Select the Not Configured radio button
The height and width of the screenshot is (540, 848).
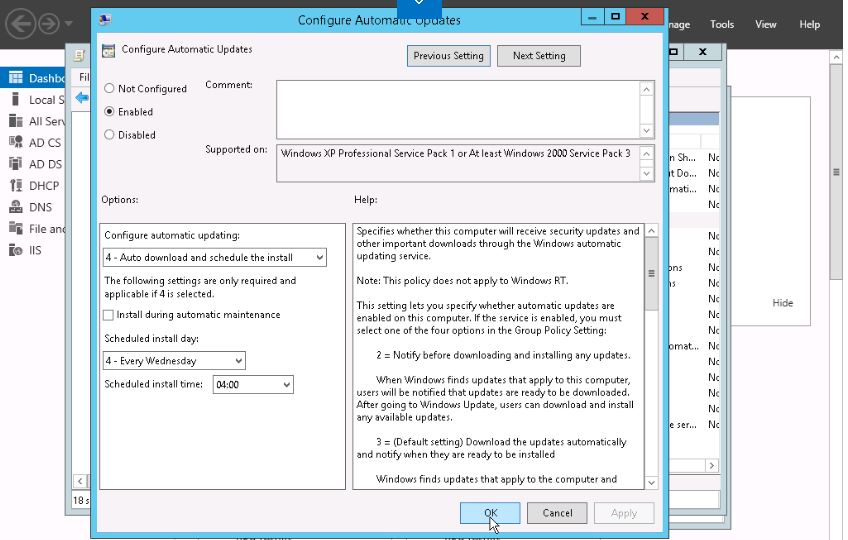point(109,88)
